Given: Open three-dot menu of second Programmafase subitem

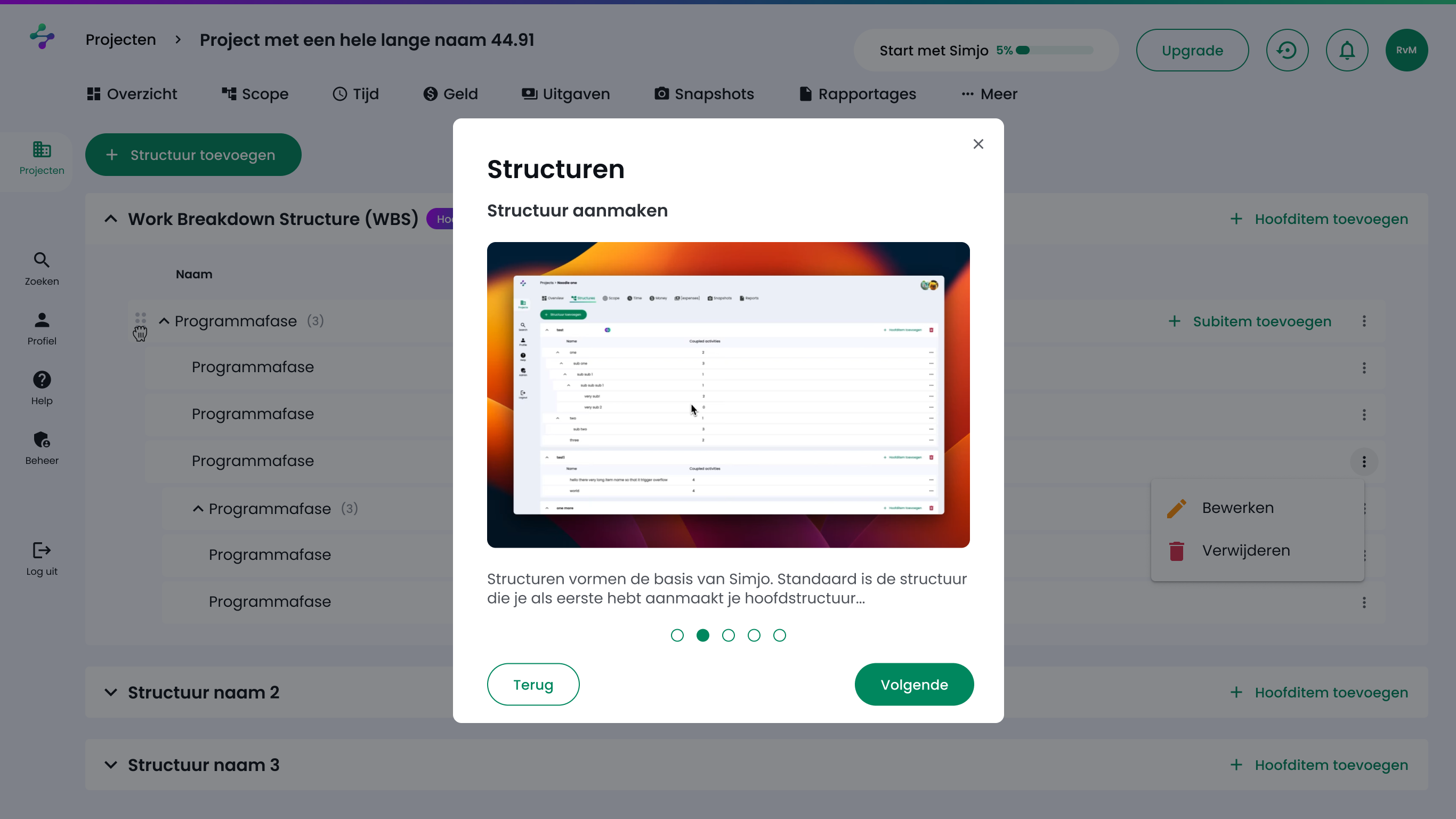Looking at the screenshot, I should [x=1364, y=415].
